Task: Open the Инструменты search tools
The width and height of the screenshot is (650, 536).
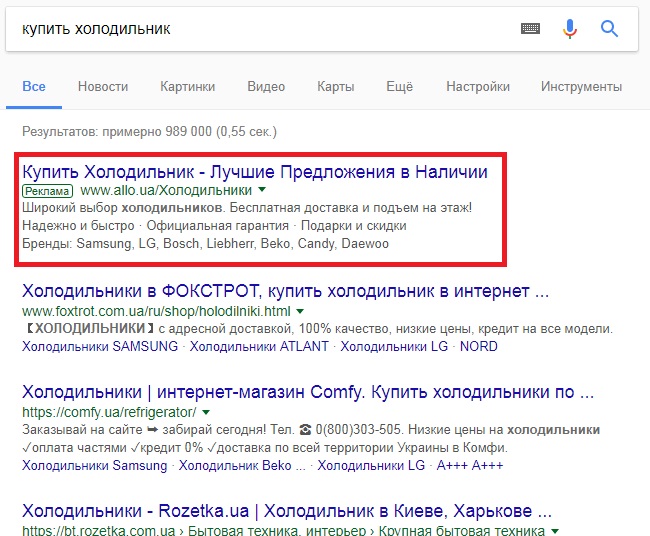Action: [581, 86]
